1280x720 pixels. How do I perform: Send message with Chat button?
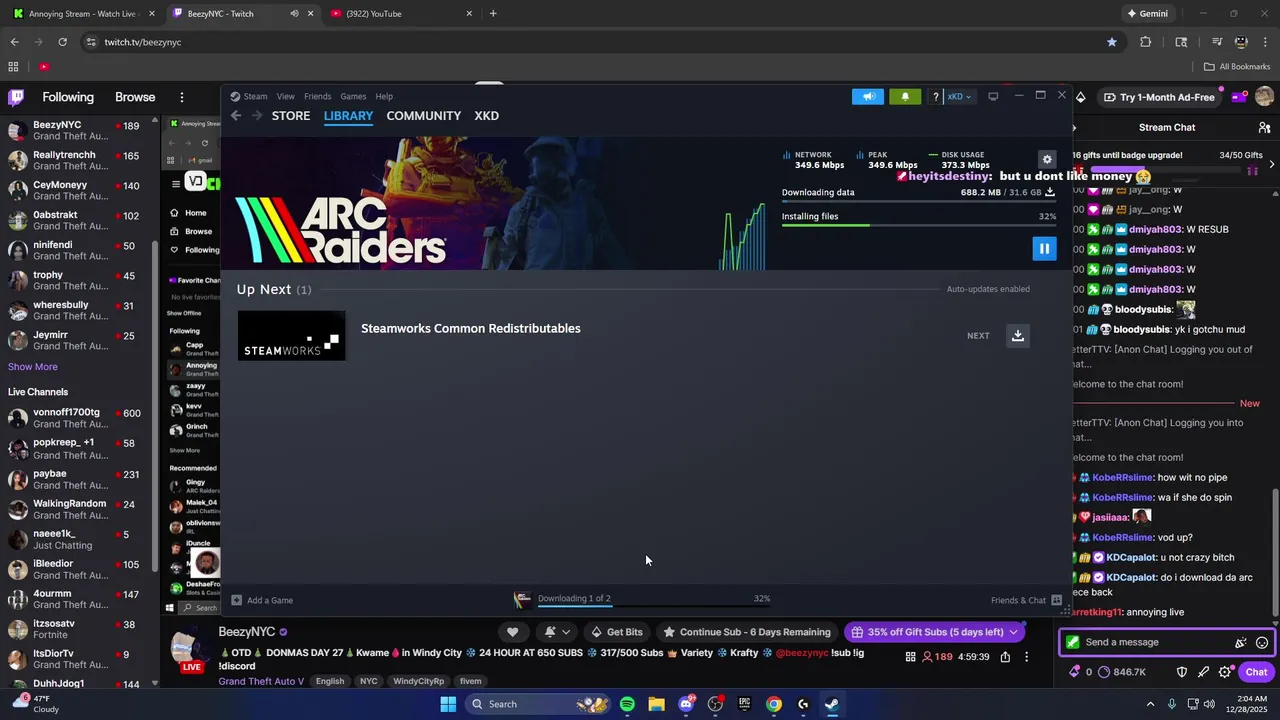click(x=1256, y=672)
